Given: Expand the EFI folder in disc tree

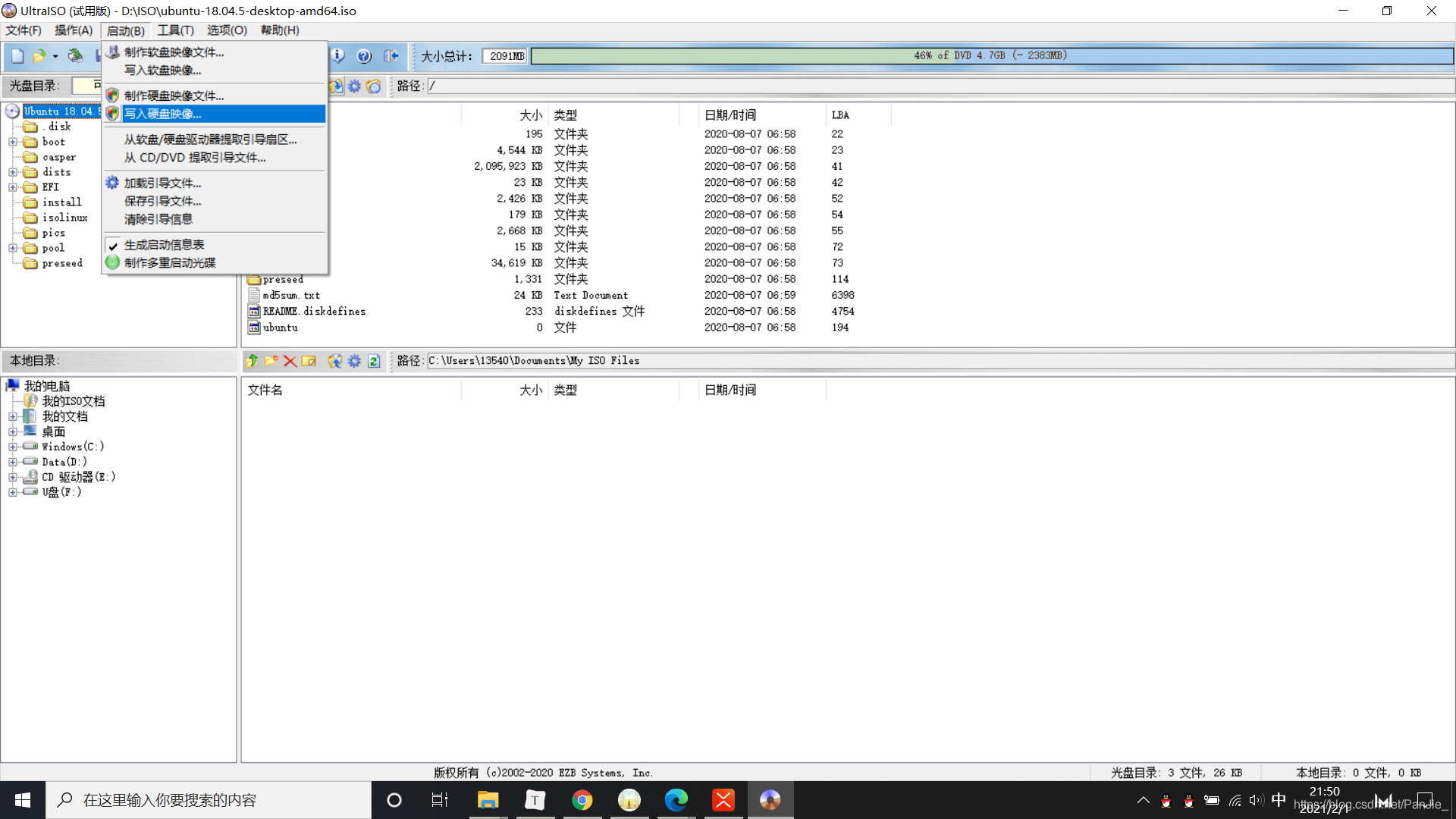Looking at the screenshot, I should click(13, 187).
